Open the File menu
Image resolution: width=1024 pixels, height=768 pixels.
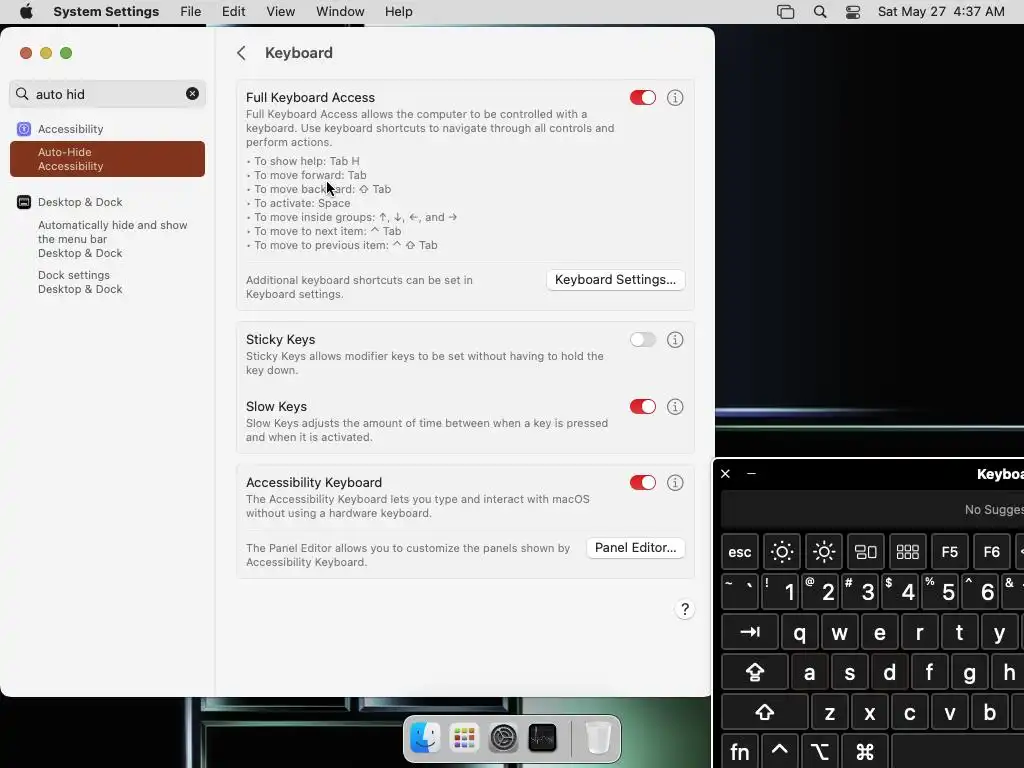pyautogui.click(x=191, y=12)
